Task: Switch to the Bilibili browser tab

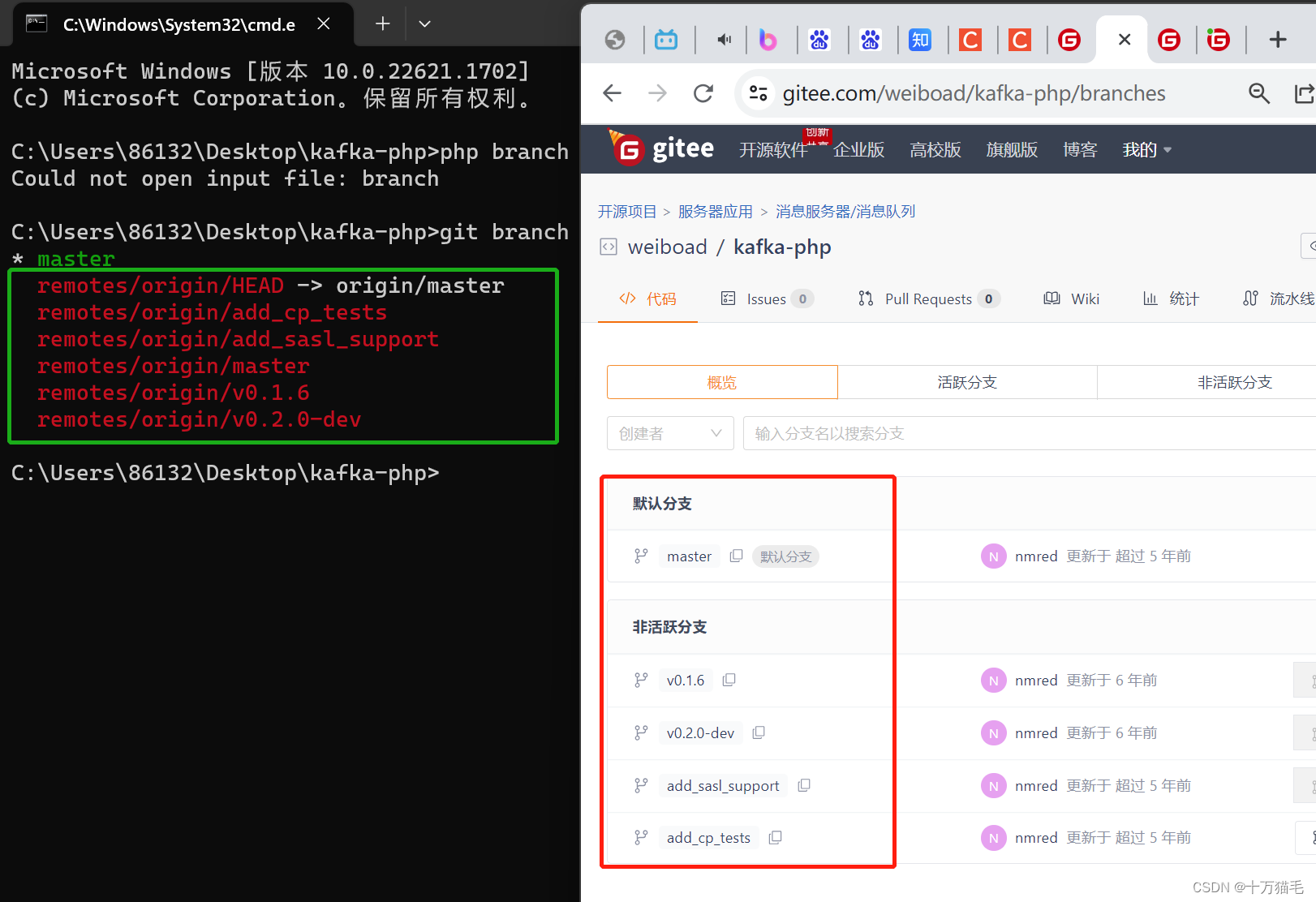Action: pos(666,39)
